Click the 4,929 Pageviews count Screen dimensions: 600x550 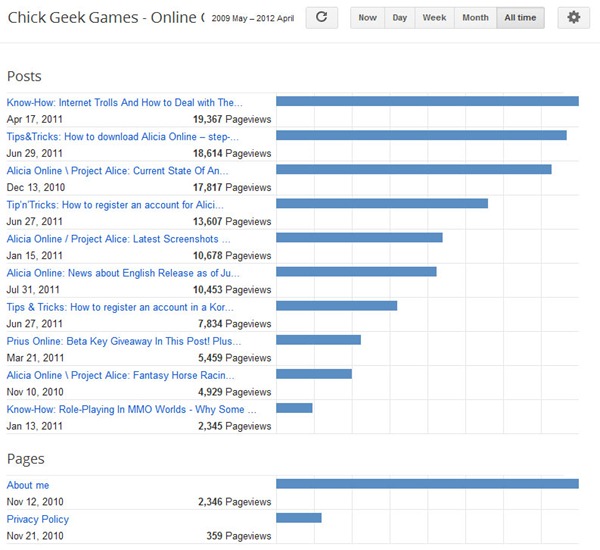point(235,392)
